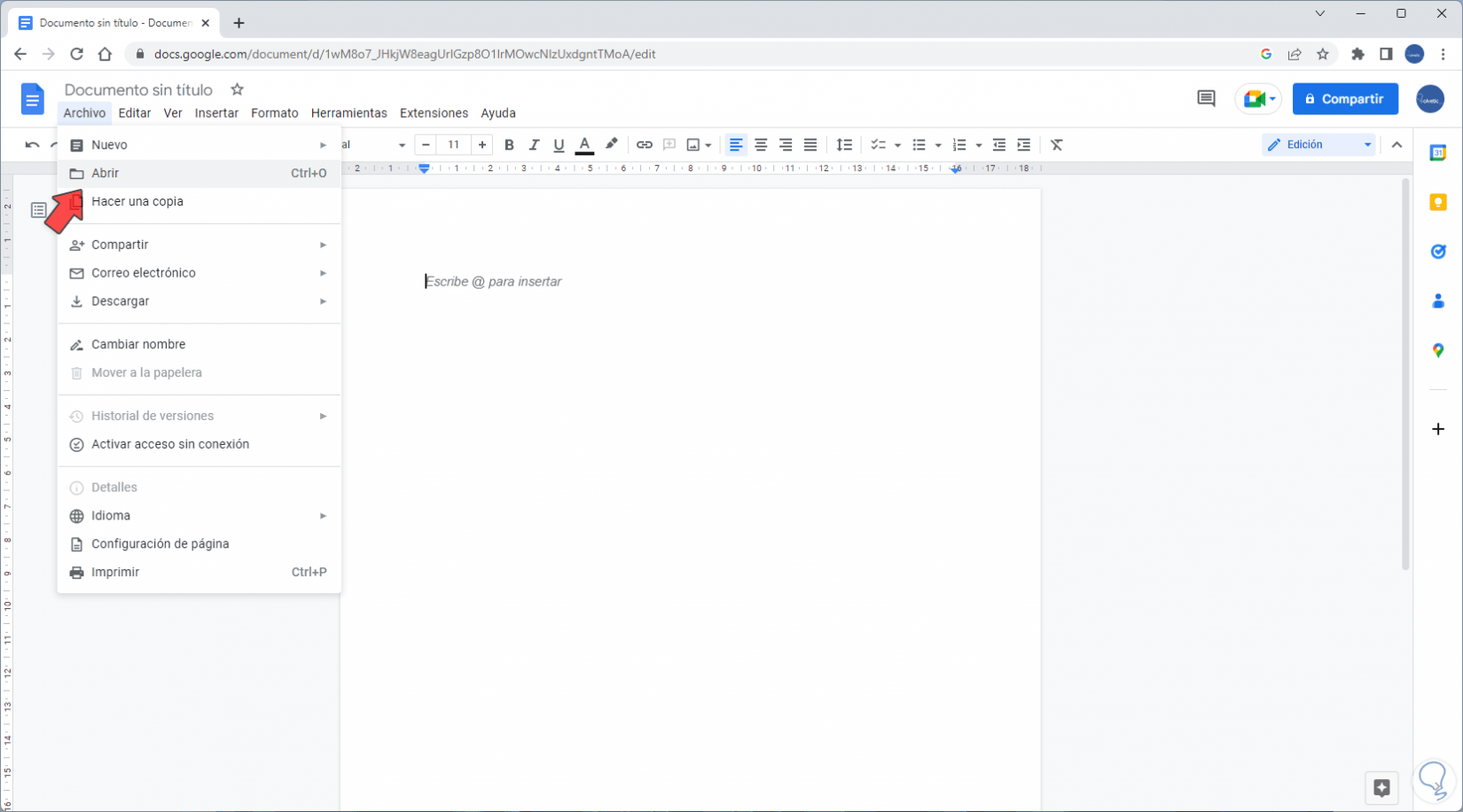Justify the text alignment
Image resolution: width=1463 pixels, height=812 pixels.
coord(810,144)
